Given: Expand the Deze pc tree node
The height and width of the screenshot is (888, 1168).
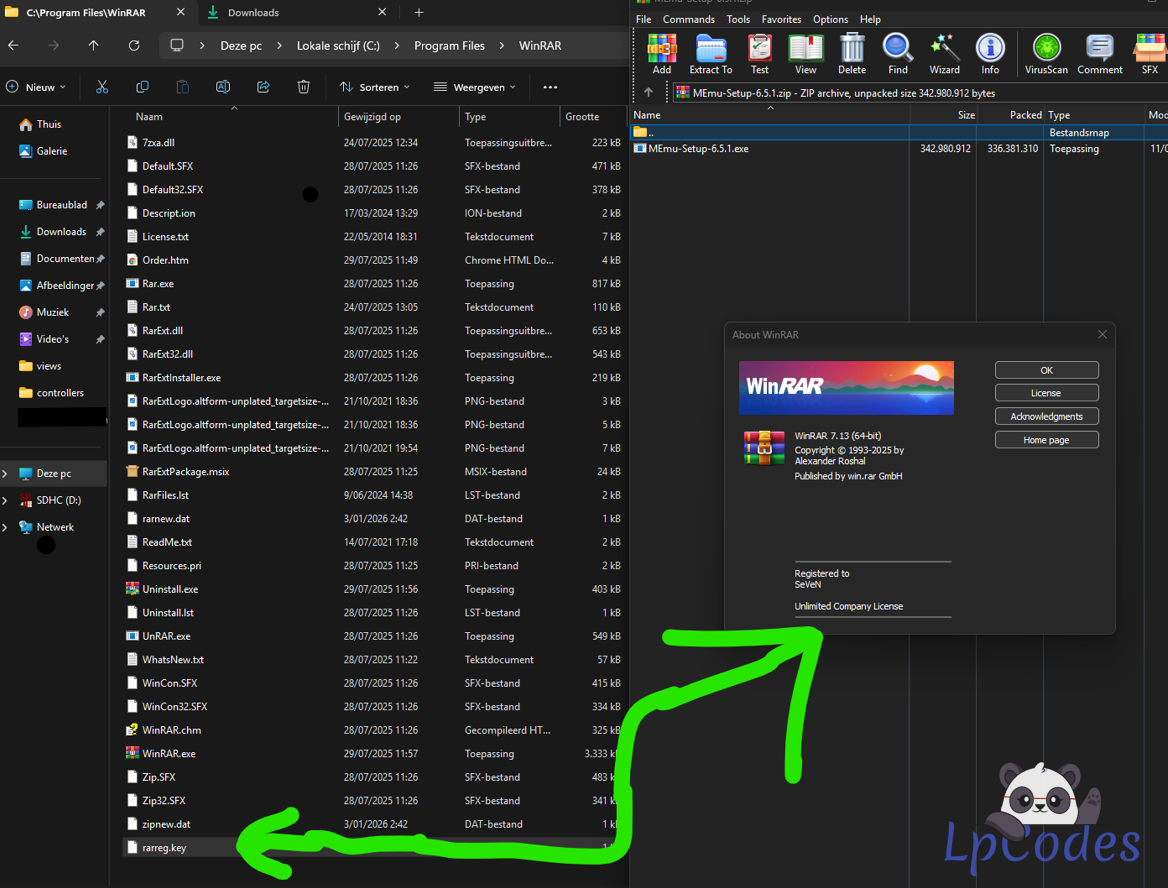Looking at the screenshot, I should click(x=6, y=474).
